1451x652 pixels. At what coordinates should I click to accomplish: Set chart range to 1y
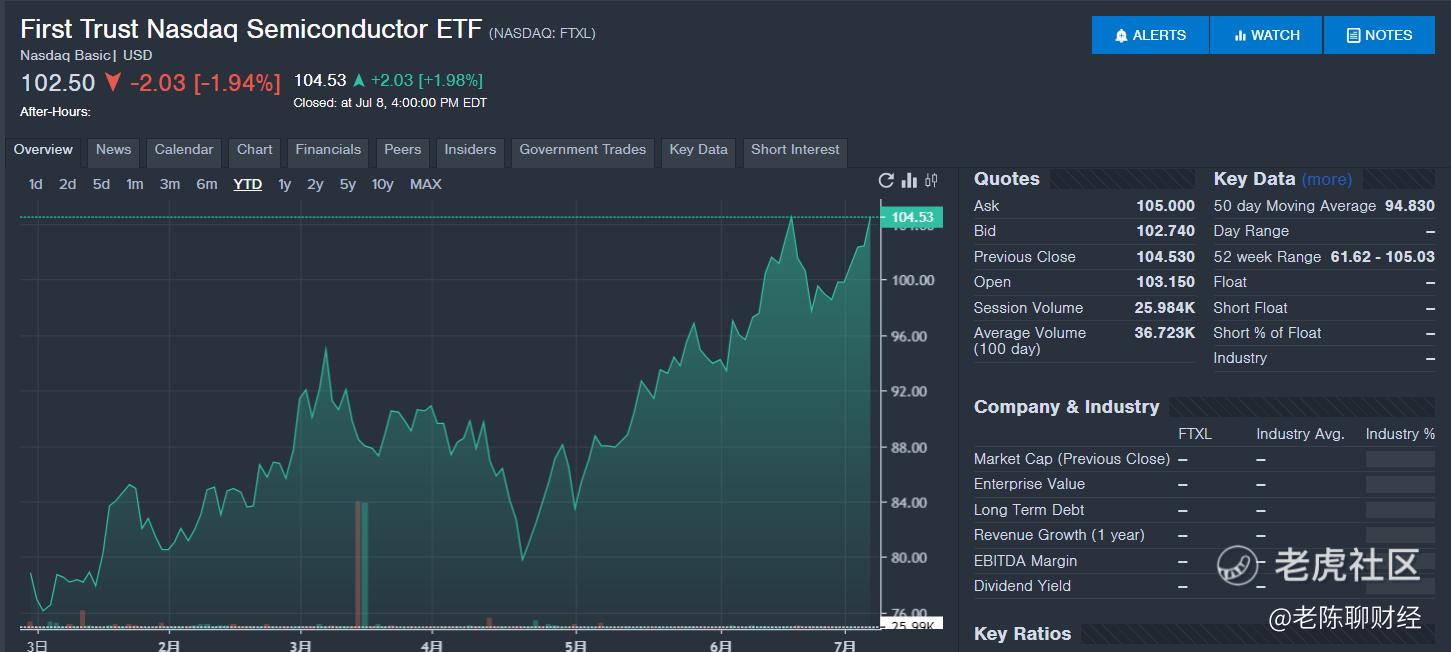(285, 184)
